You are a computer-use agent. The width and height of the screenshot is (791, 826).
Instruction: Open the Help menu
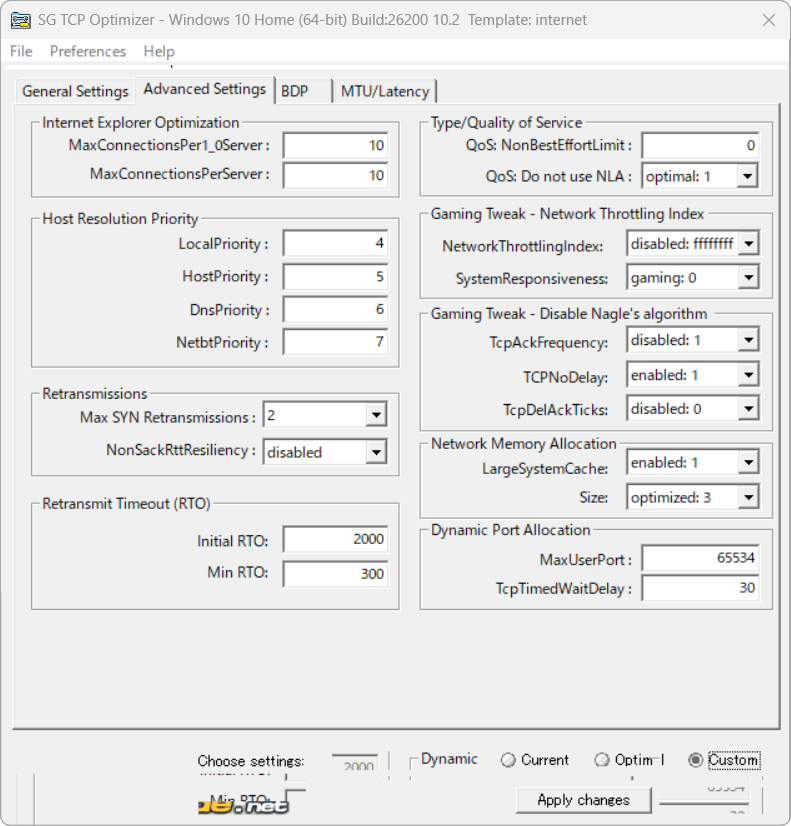159,51
